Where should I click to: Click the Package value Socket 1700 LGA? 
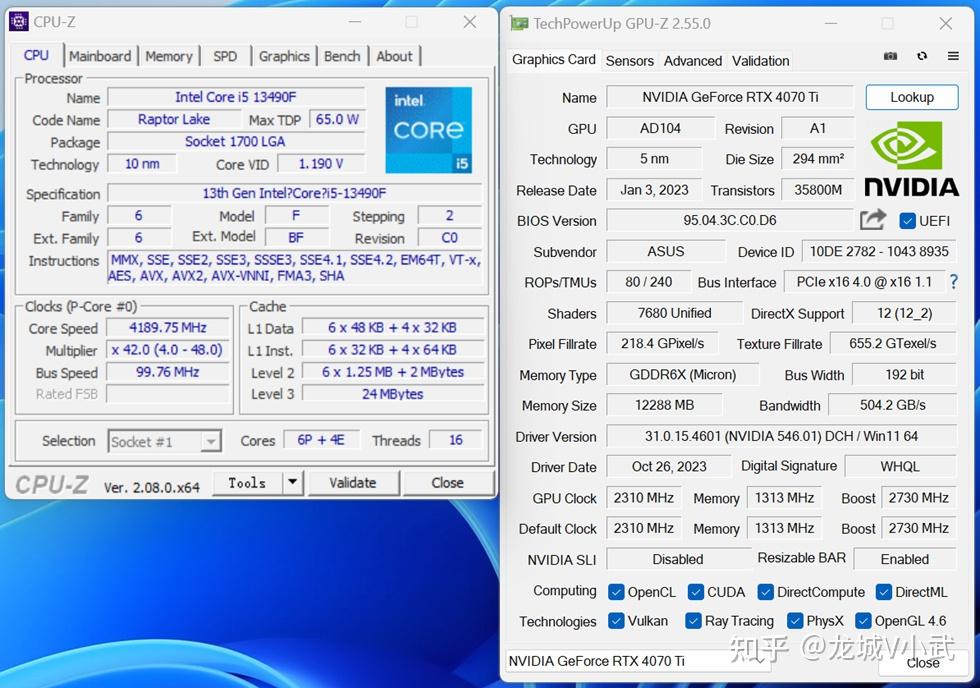pos(236,142)
